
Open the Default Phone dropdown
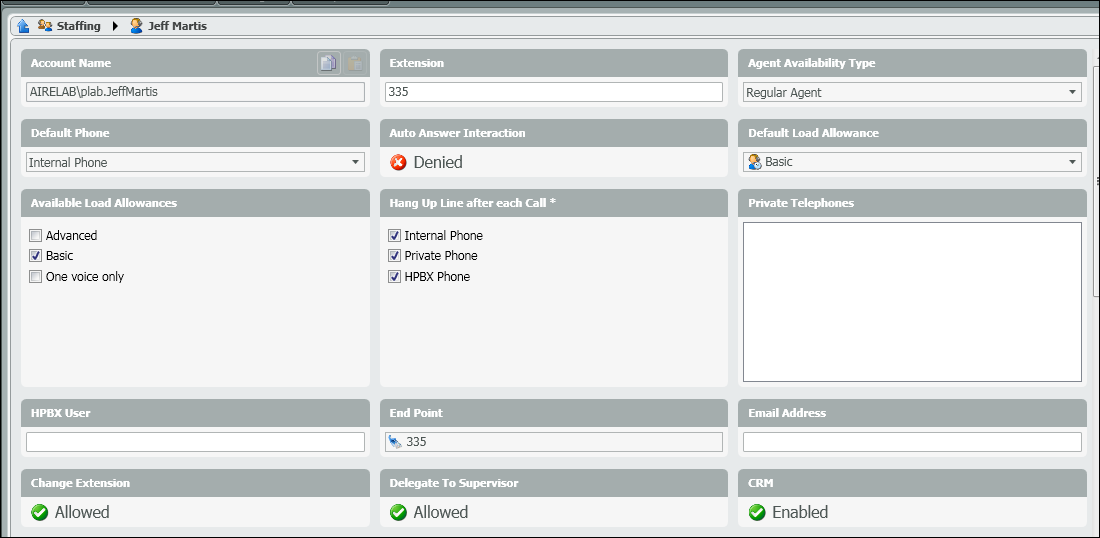pos(355,162)
